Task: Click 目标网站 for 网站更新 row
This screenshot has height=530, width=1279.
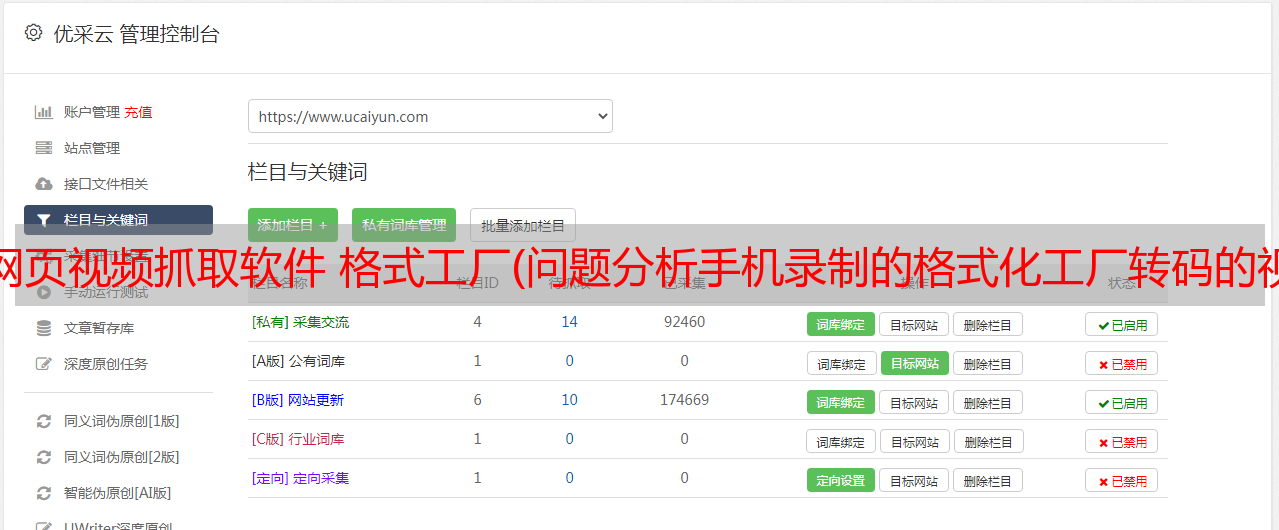Action: tap(914, 402)
